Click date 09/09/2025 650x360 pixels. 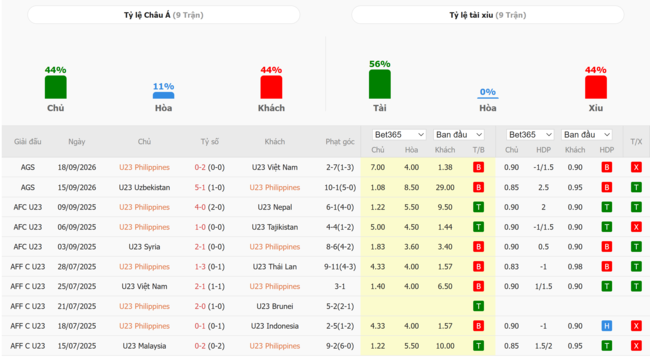click(x=77, y=207)
